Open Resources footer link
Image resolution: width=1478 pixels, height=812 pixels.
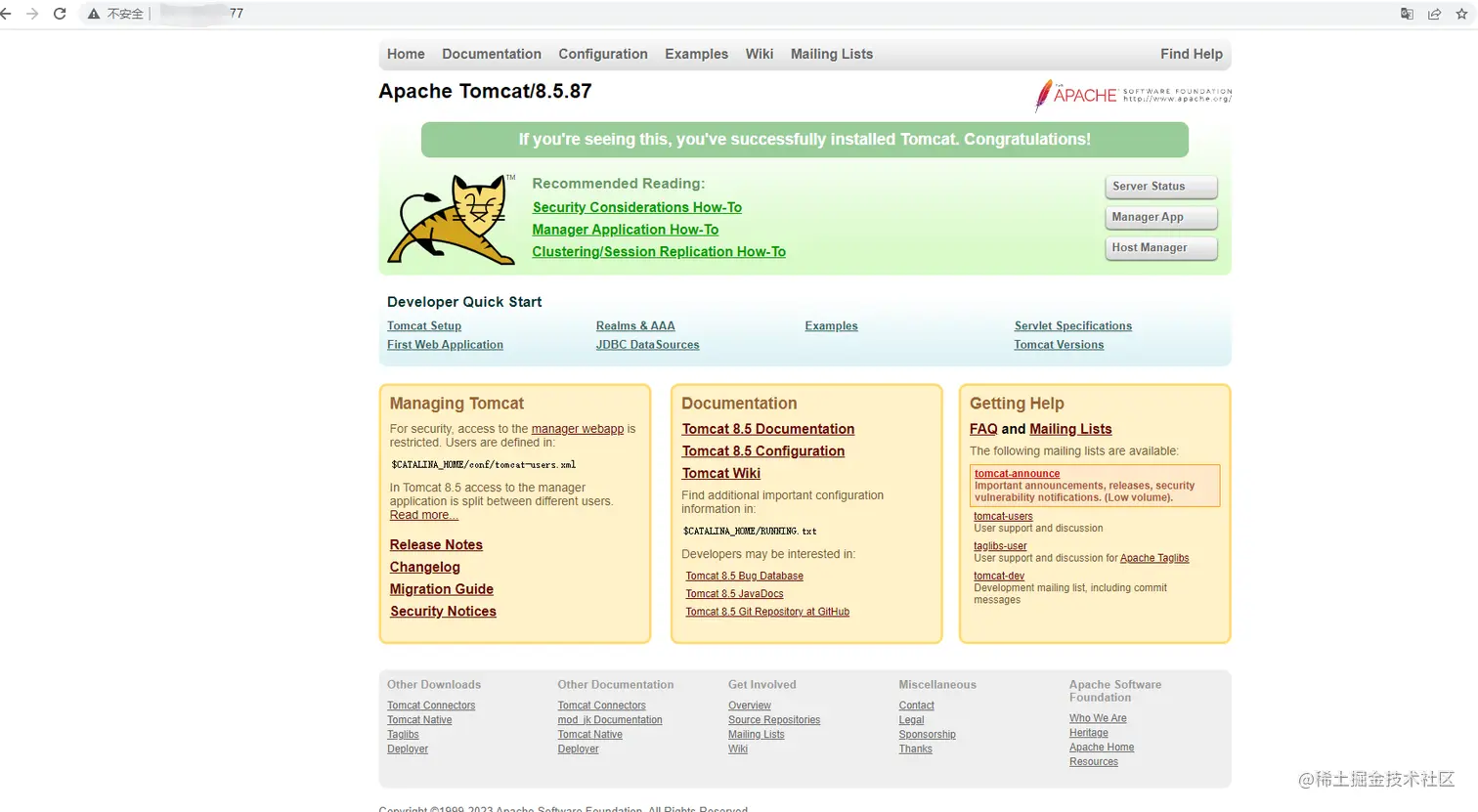tap(1094, 762)
